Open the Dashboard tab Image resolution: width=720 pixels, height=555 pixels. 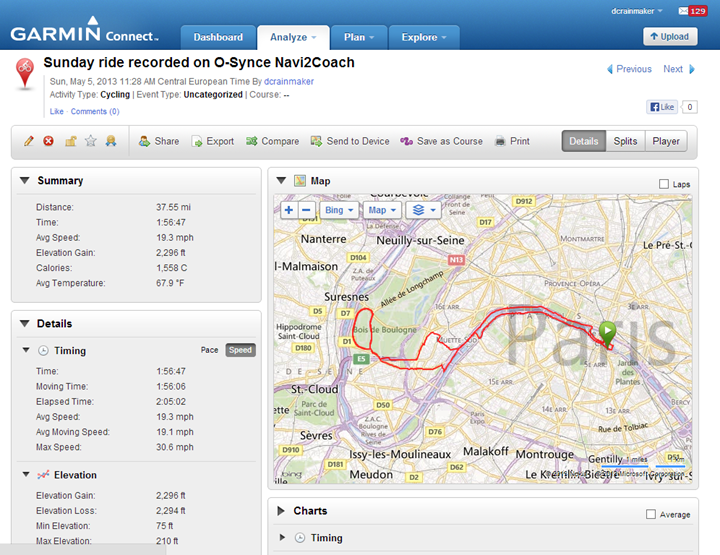(218, 37)
